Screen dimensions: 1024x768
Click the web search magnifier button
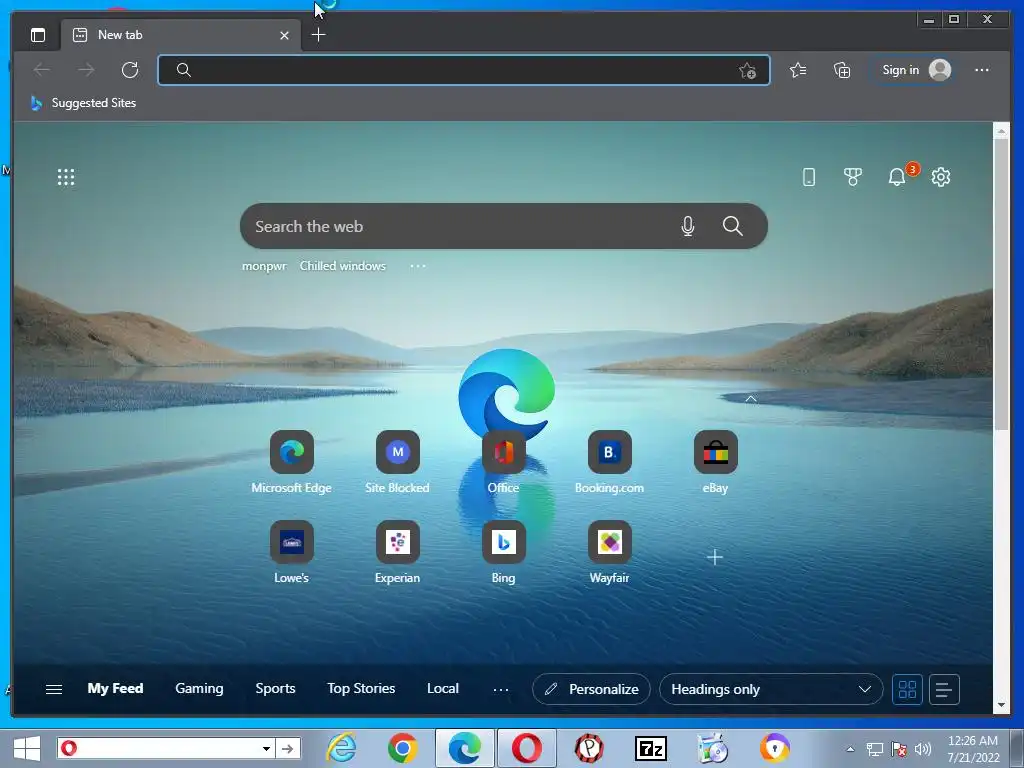coord(733,226)
